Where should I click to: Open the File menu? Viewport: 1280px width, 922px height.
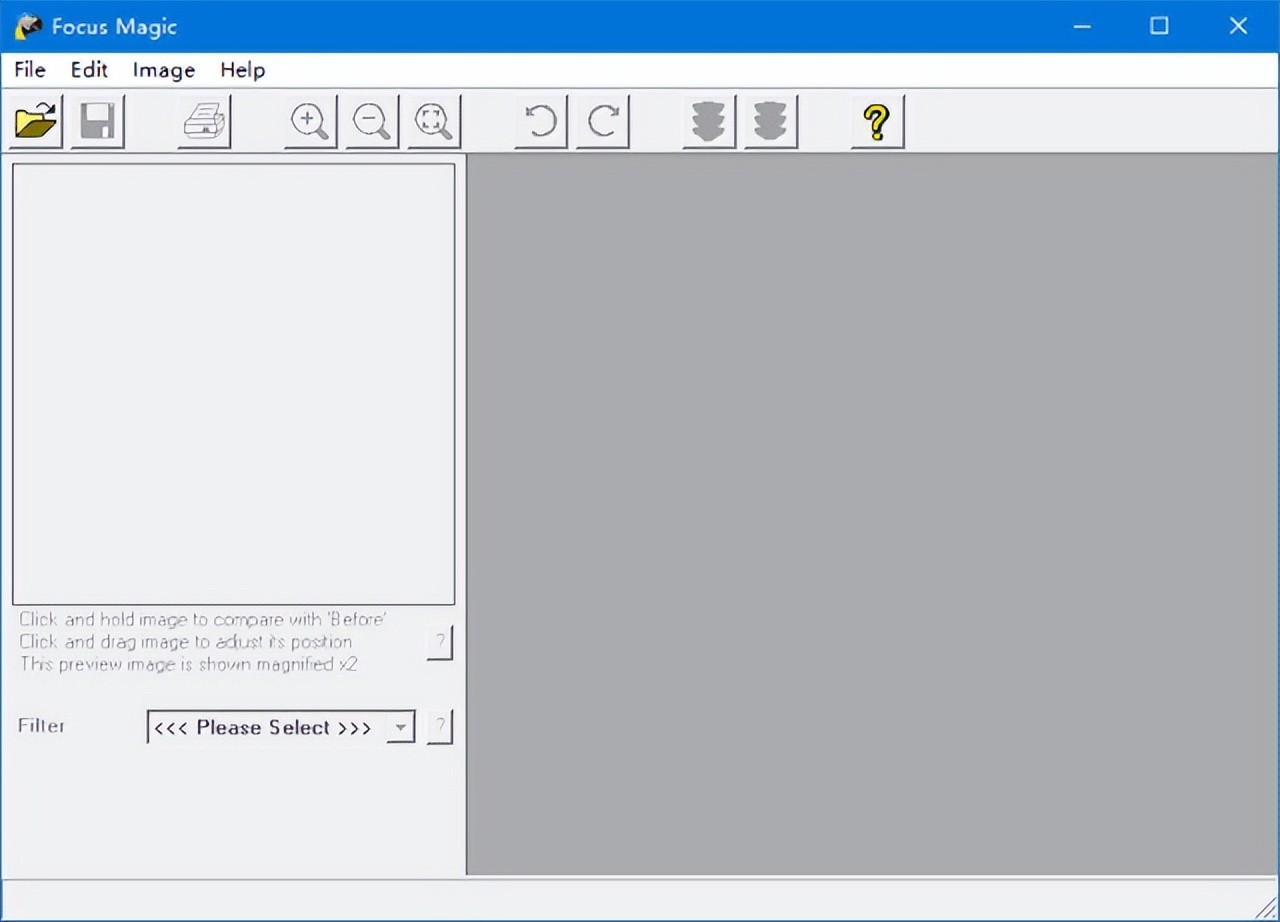tap(30, 70)
